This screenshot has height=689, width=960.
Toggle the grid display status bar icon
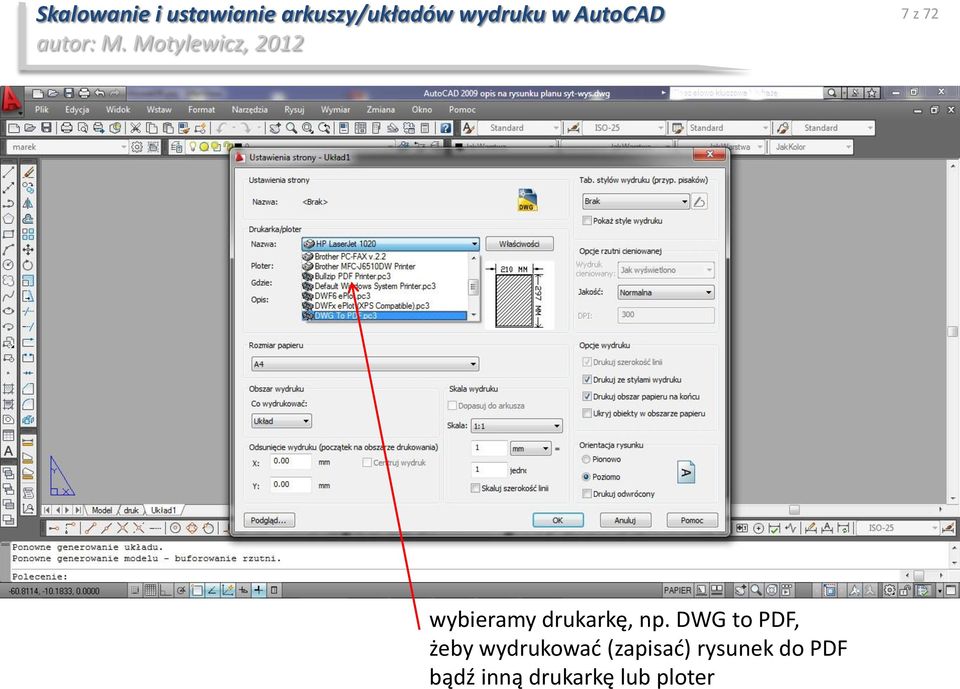150,590
